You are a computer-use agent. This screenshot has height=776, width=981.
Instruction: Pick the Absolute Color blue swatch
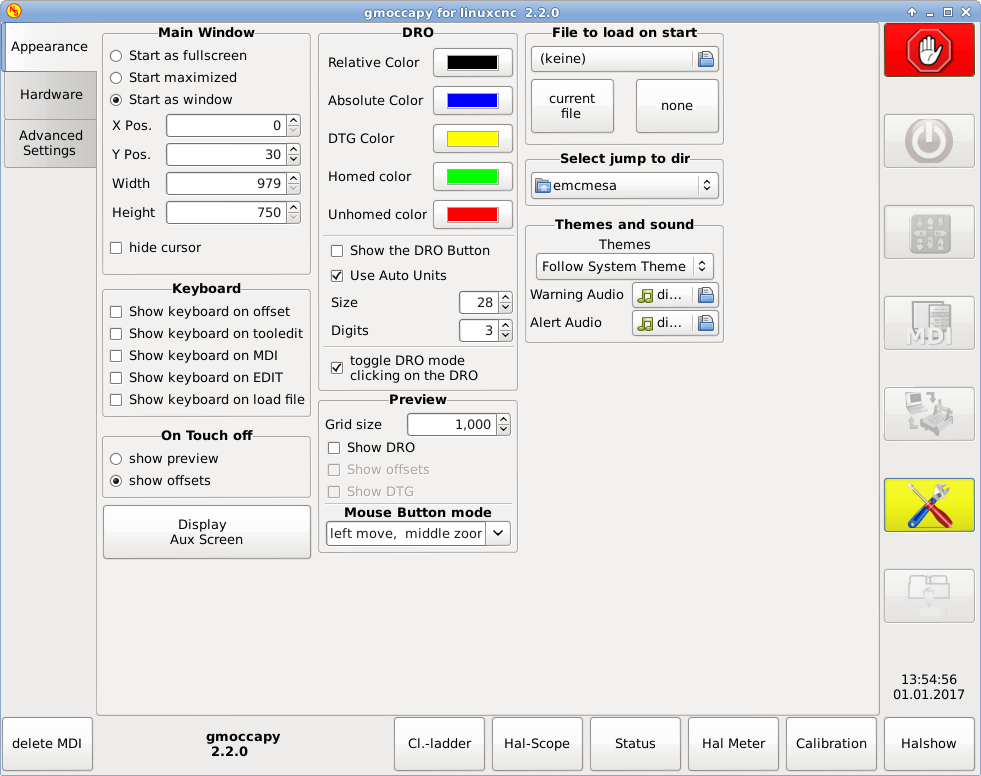(x=473, y=101)
